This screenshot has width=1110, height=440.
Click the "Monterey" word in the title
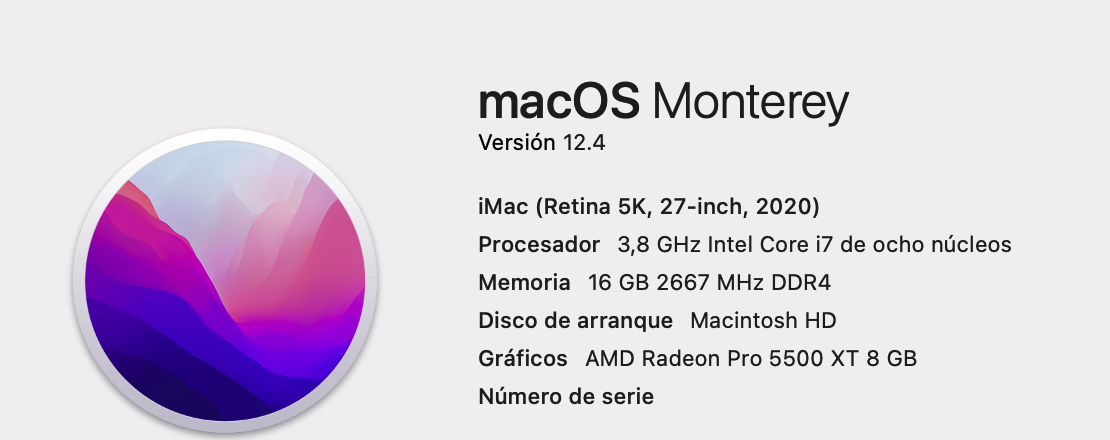point(751,102)
